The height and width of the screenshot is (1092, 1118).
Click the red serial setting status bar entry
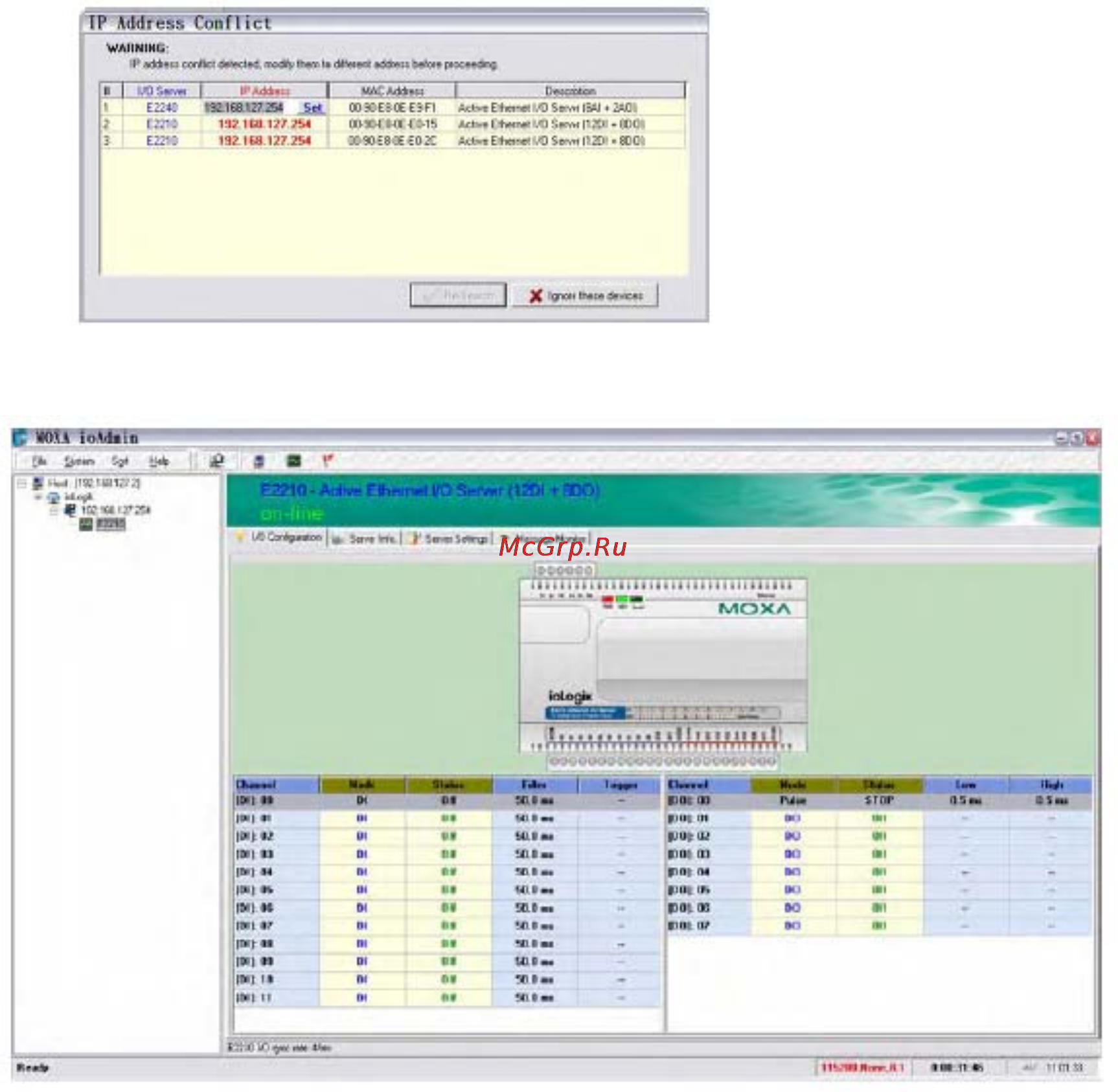coord(862,1067)
